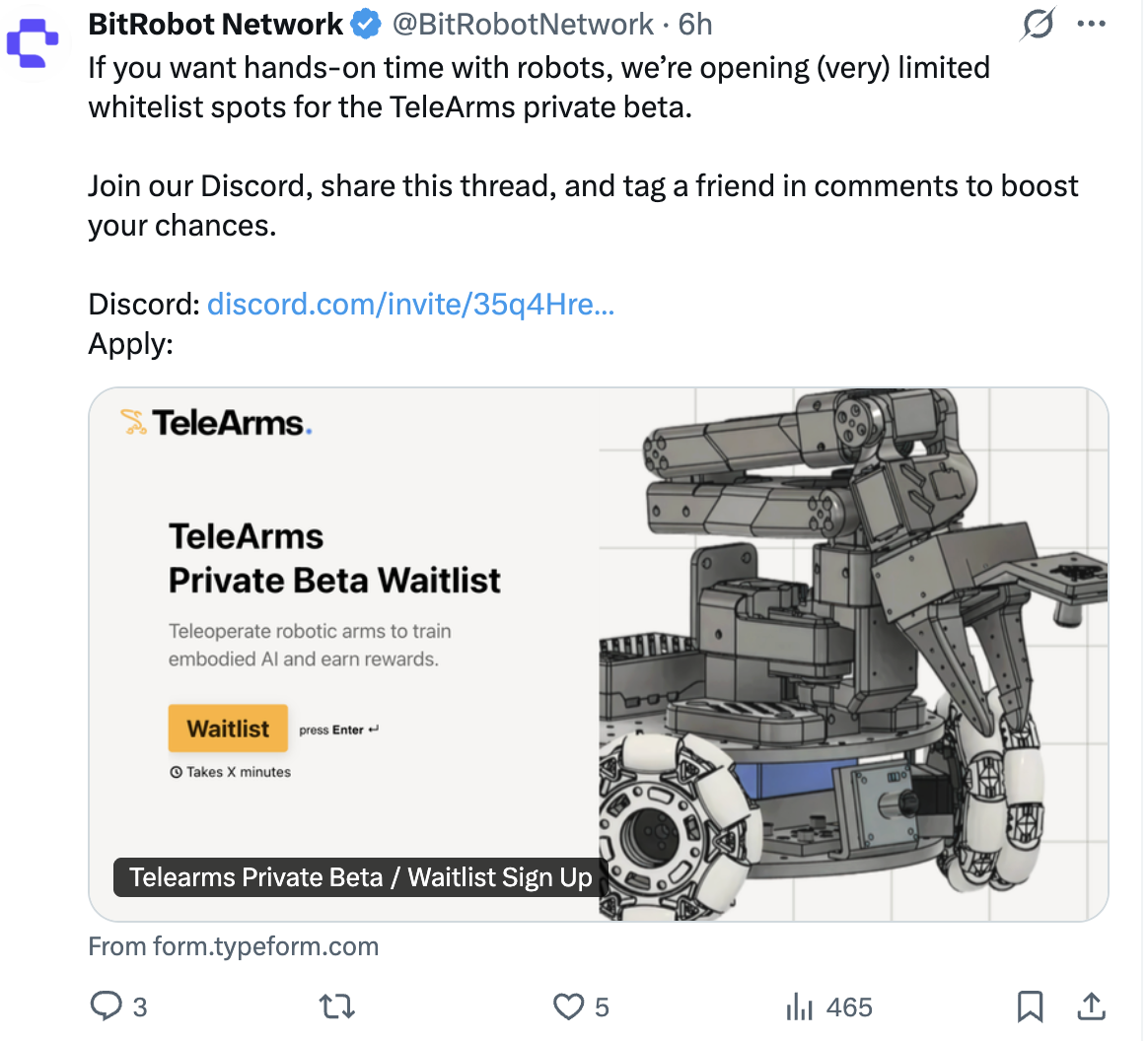This screenshot has height=1041, width=1148.
Task: Like the tweet with heart icon
Action: (x=568, y=1006)
